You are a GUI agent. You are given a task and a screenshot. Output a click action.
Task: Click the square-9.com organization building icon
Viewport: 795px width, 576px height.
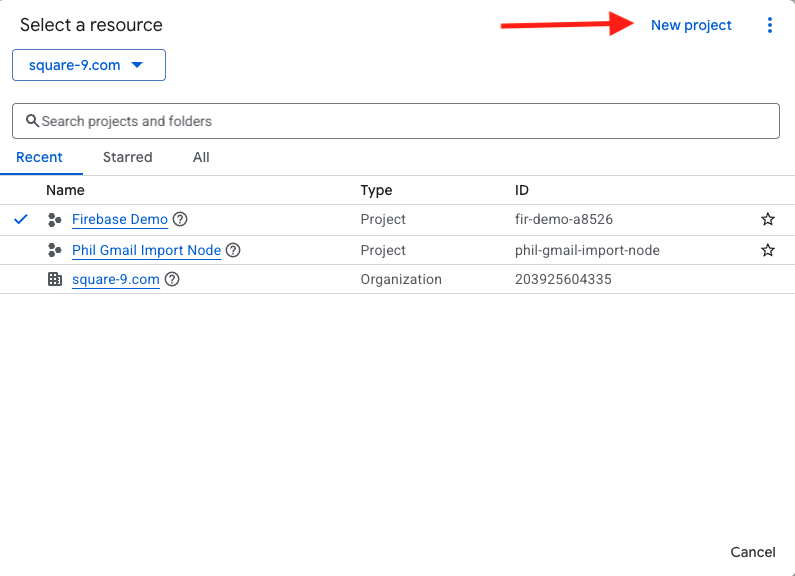55,279
